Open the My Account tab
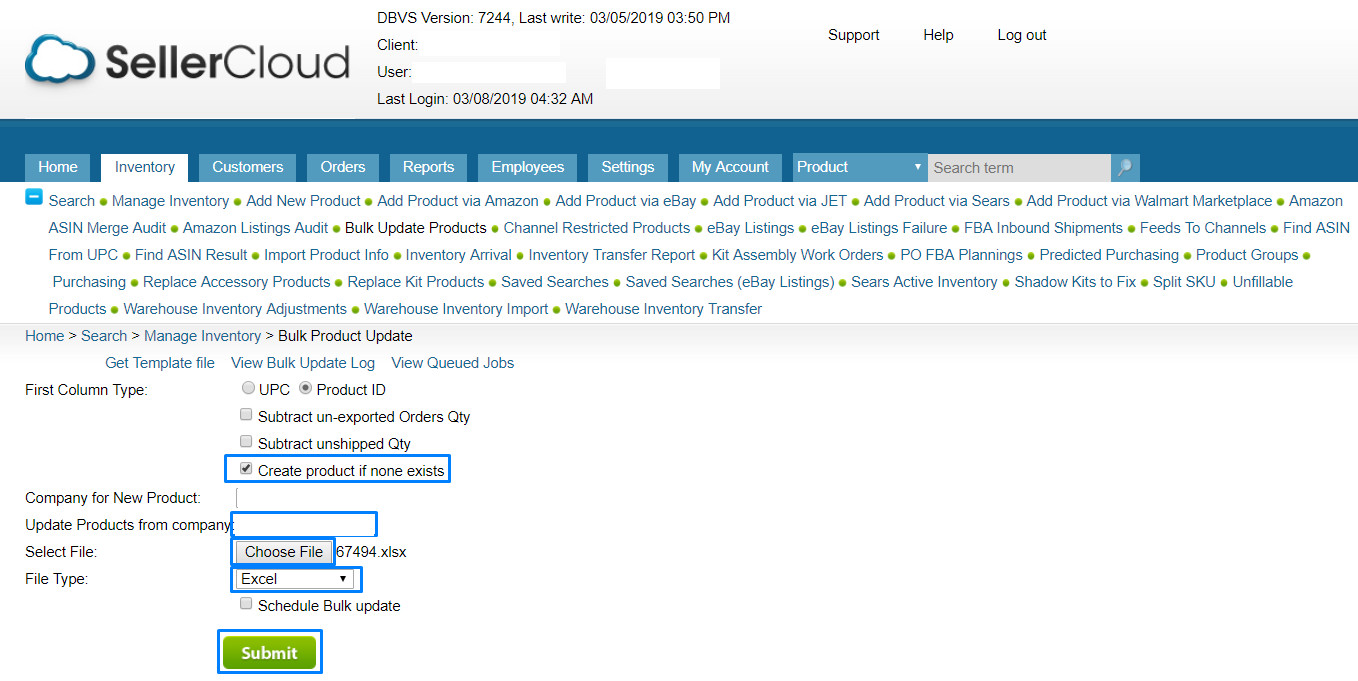Screen dimensions: 1358x681 coord(730,167)
